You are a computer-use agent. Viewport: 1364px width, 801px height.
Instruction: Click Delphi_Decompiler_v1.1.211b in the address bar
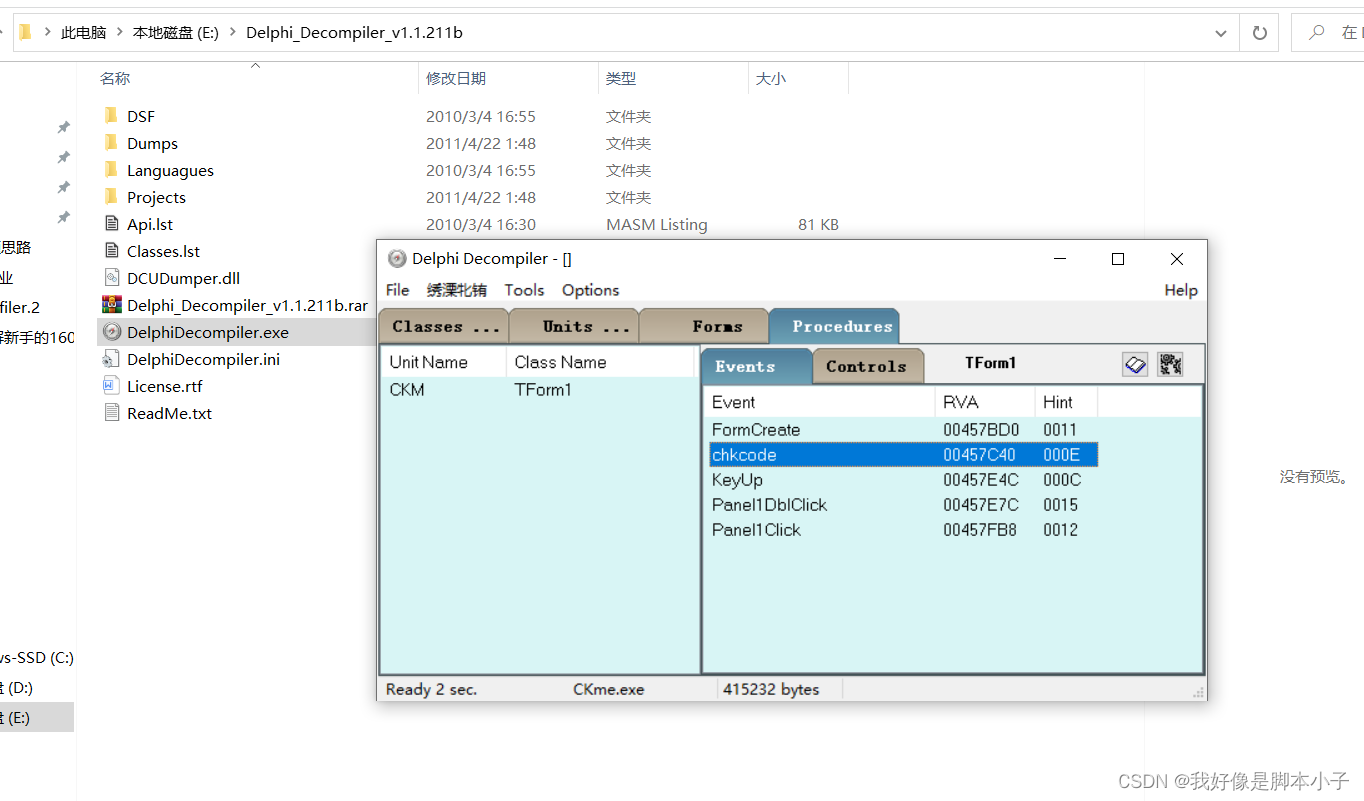(354, 33)
